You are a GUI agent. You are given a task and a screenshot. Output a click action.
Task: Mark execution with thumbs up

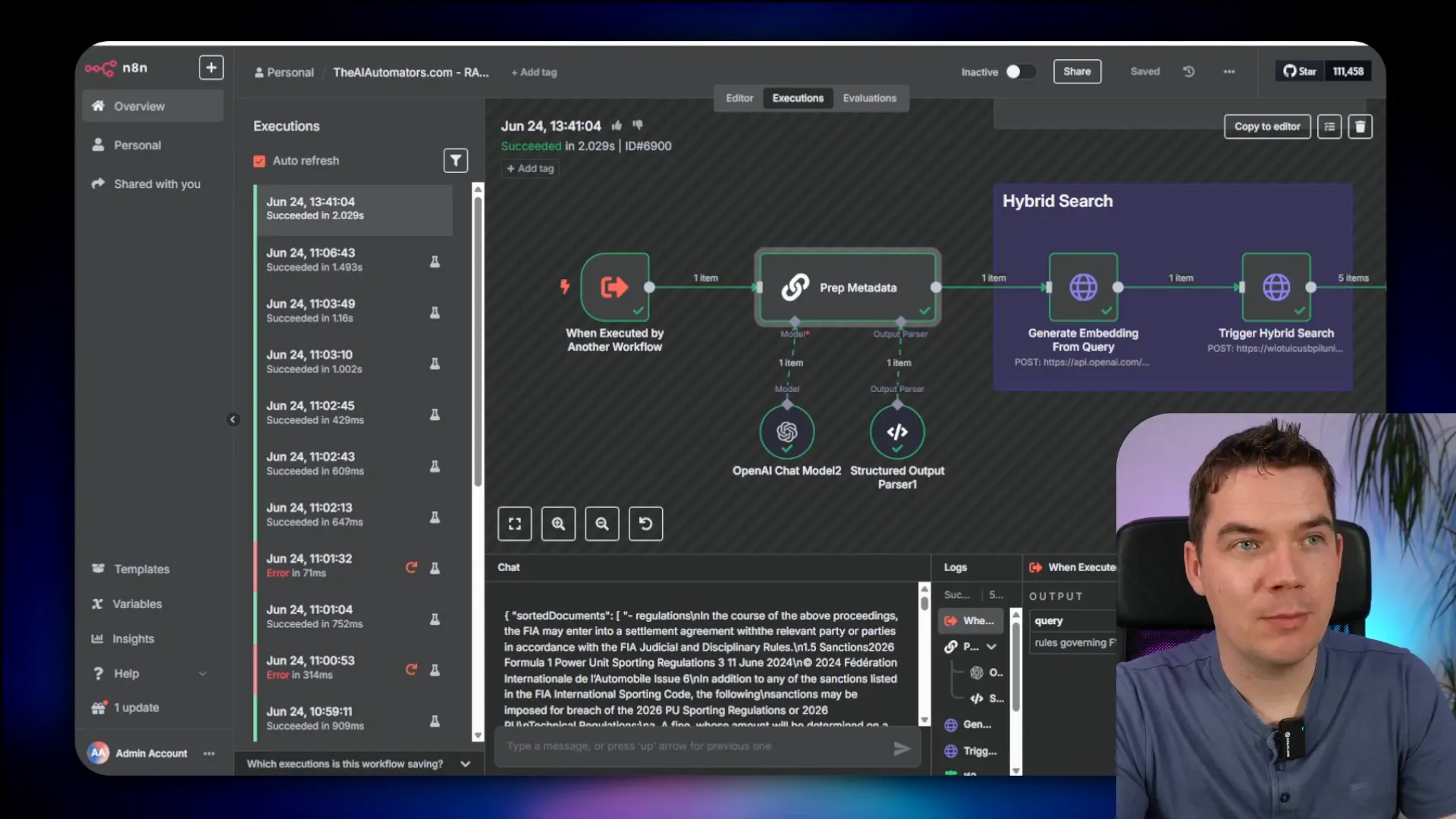tap(617, 125)
